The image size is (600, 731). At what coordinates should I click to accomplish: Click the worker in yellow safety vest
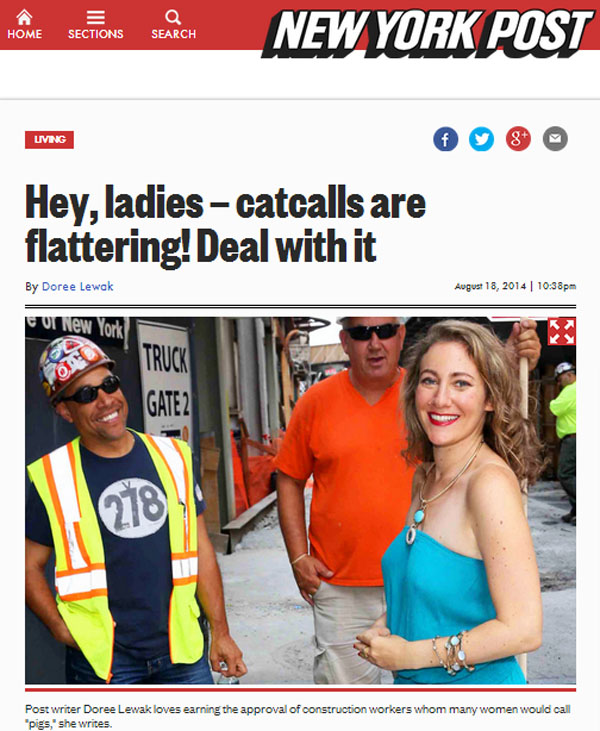119,513
